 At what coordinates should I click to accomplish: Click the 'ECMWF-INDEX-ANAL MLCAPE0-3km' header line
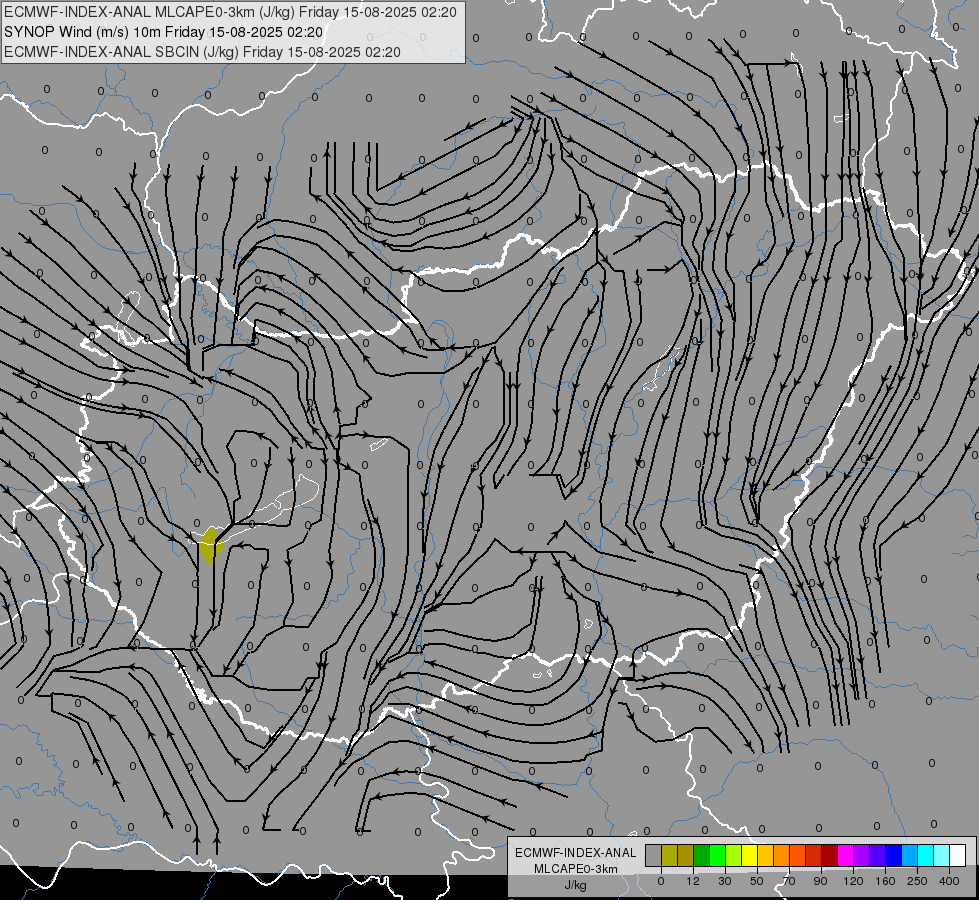tap(230, 12)
